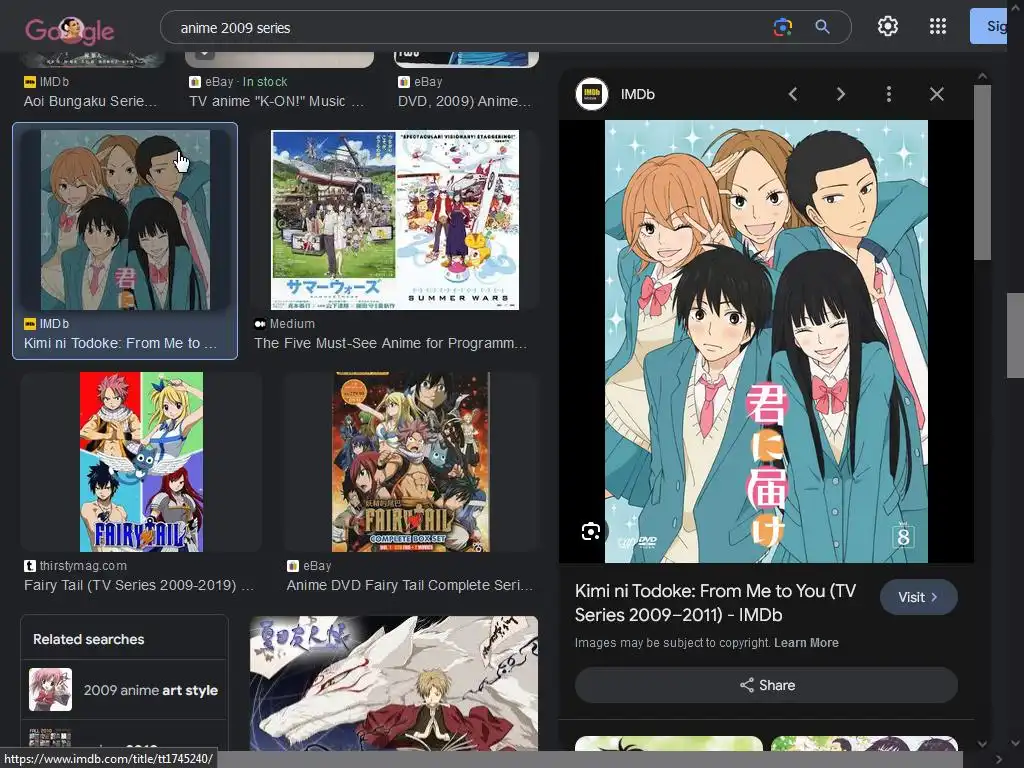Open Google Lens search by image
Image resolution: width=1024 pixels, height=768 pixels.
(782, 27)
